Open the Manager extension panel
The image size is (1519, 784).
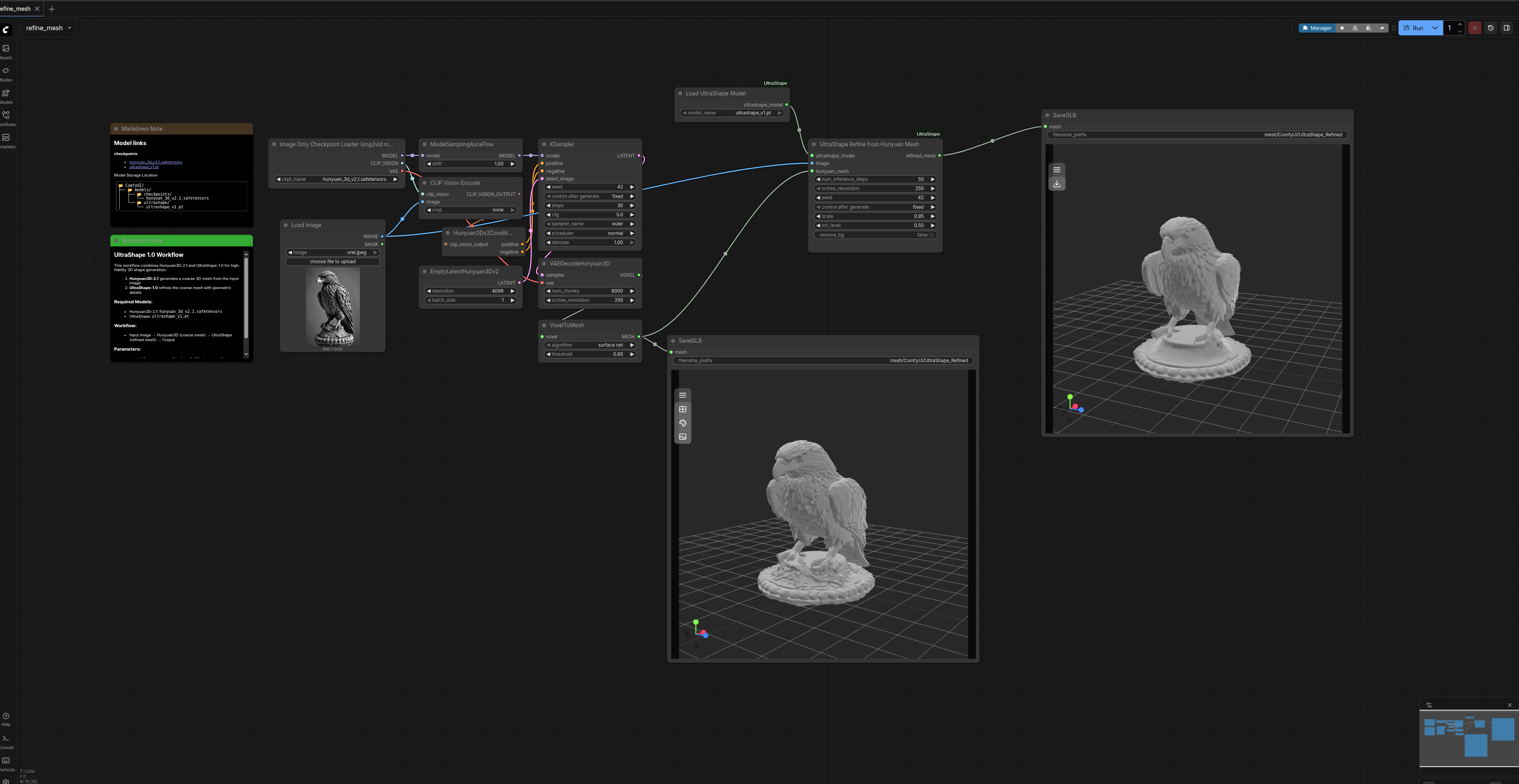tap(1317, 28)
